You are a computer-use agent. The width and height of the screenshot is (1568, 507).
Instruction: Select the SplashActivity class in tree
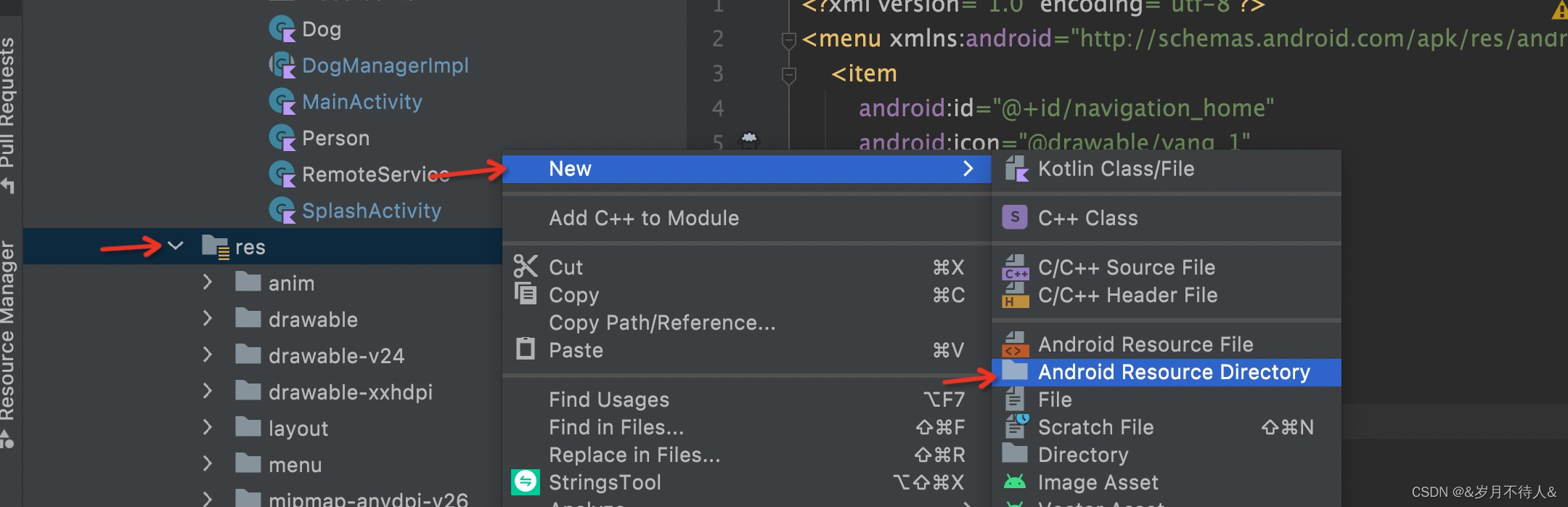(x=371, y=211)
